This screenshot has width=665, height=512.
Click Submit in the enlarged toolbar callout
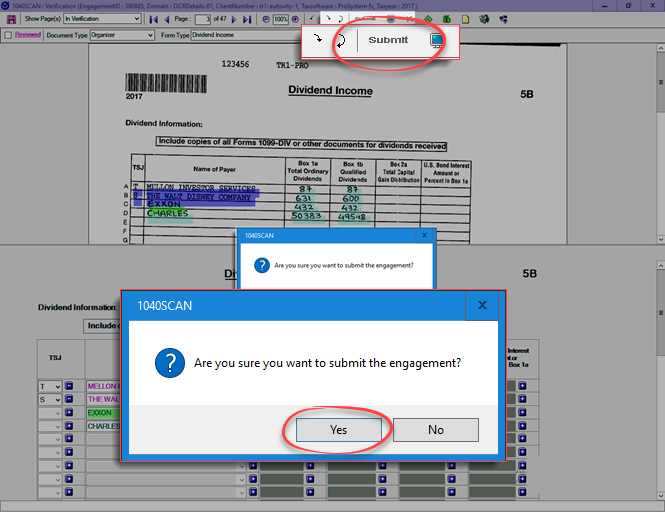coord(387,41)
